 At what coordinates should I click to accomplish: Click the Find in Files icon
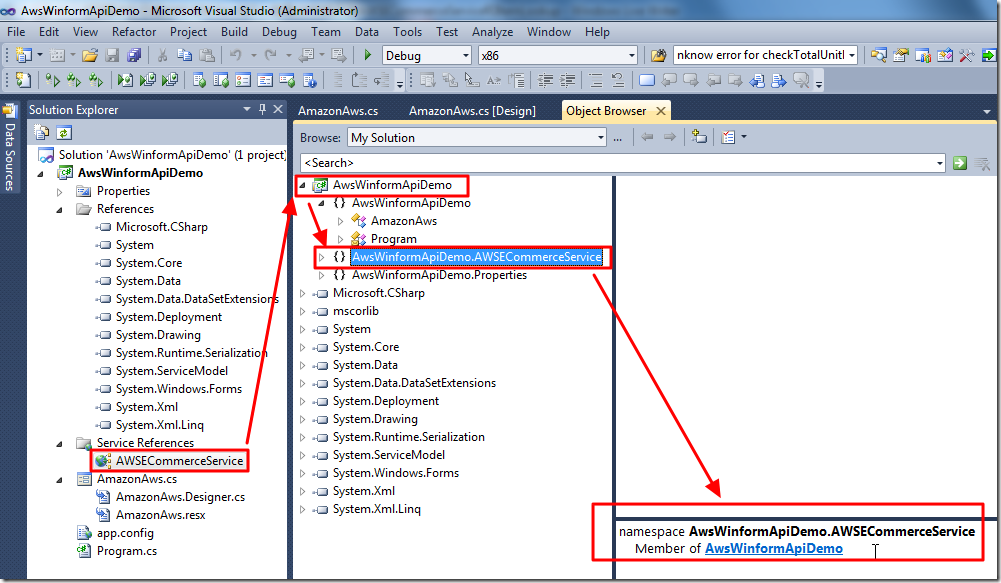click(x=658, y=56)
